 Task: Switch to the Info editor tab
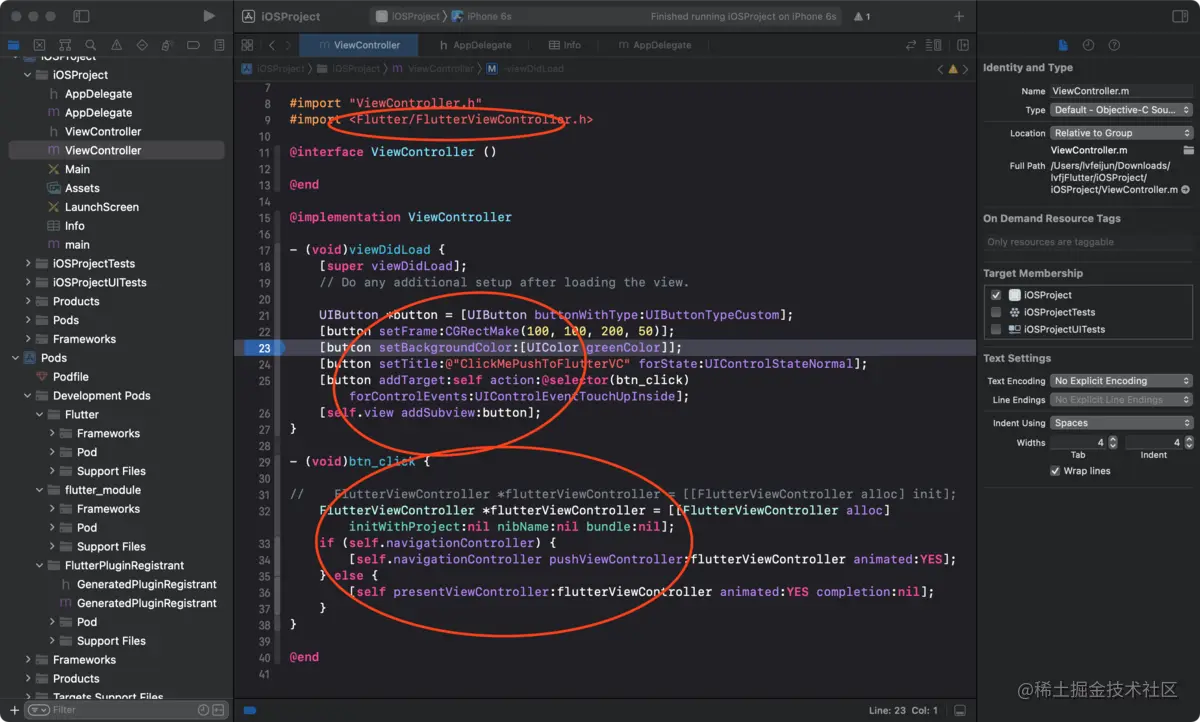[x=564, y=45]
